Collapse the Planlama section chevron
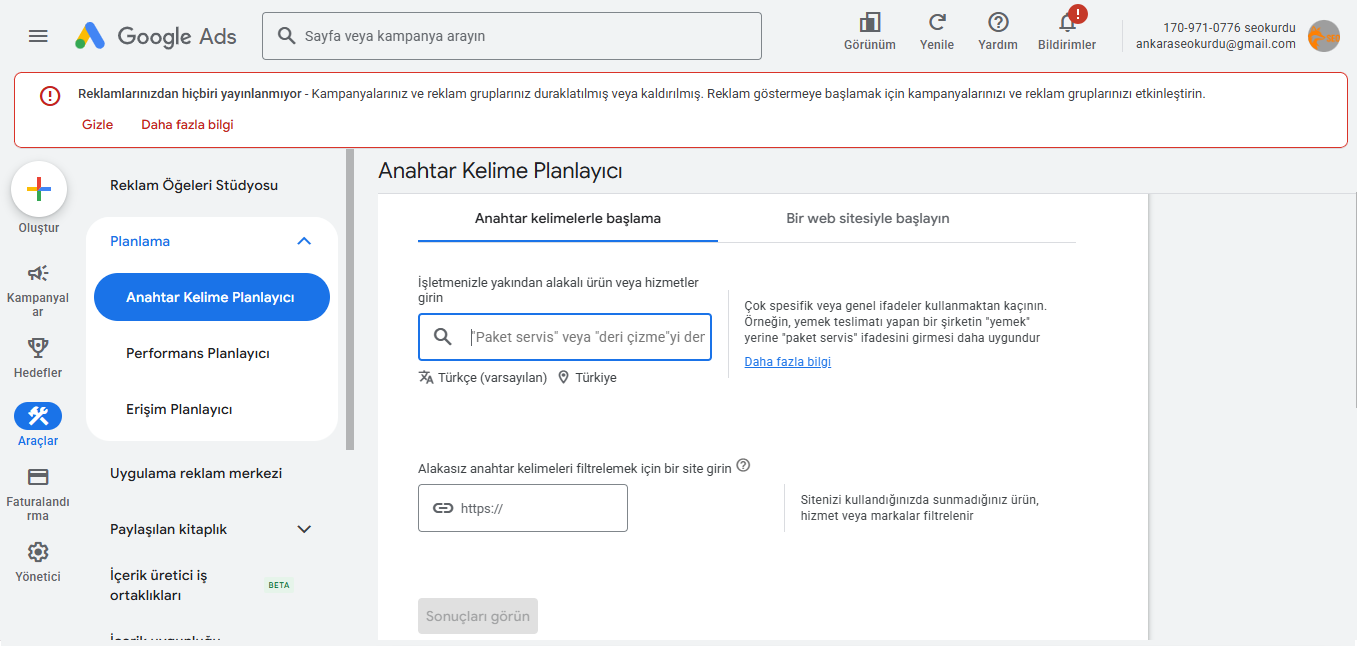 (x=304, y=240)
